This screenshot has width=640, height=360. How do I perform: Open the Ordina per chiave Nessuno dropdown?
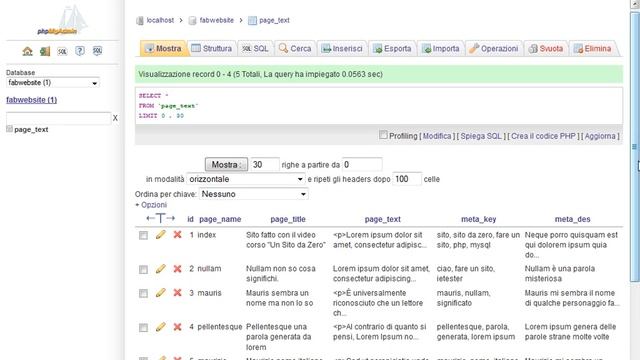[253, 194]
